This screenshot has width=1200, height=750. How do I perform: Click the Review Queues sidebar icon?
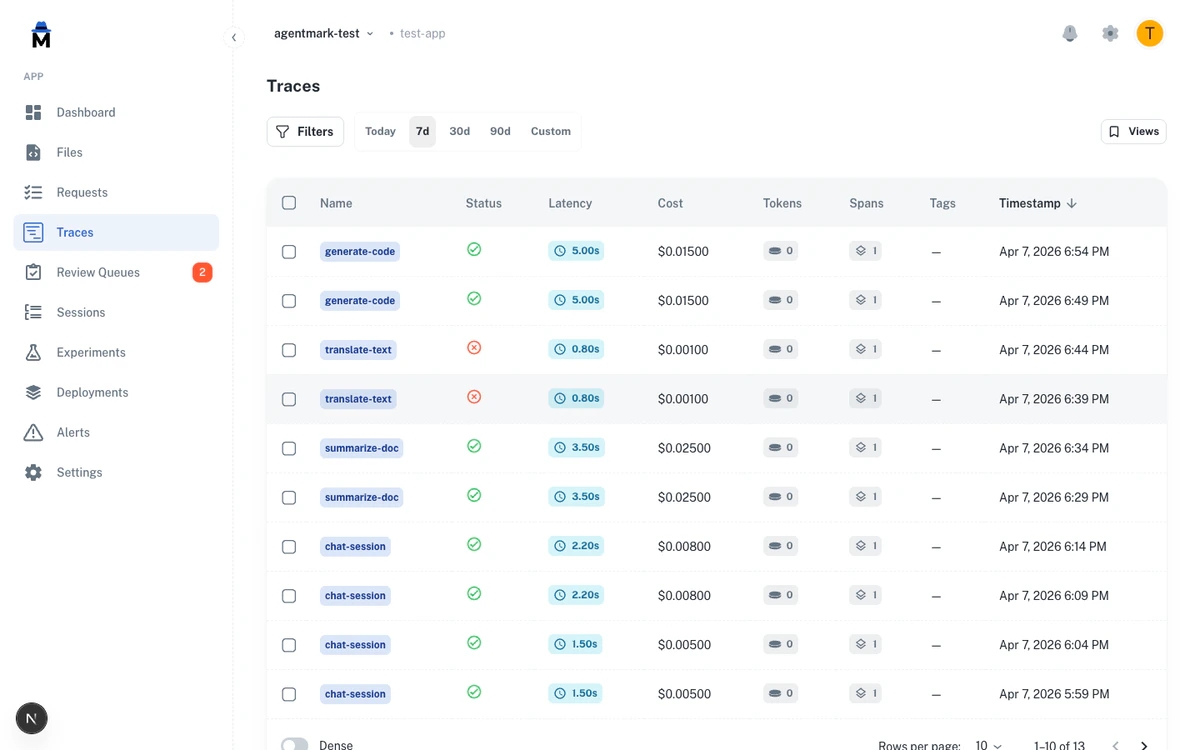[33, 272]
